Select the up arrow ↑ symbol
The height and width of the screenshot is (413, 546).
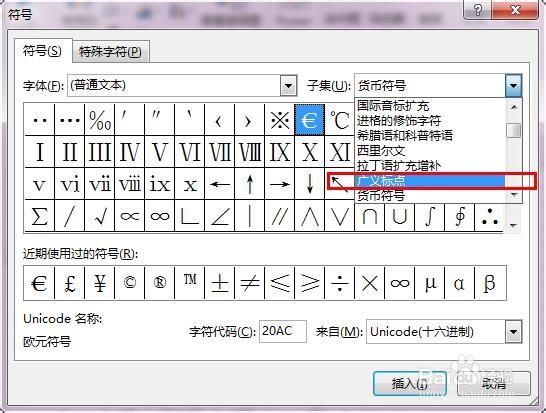[250, 184]
